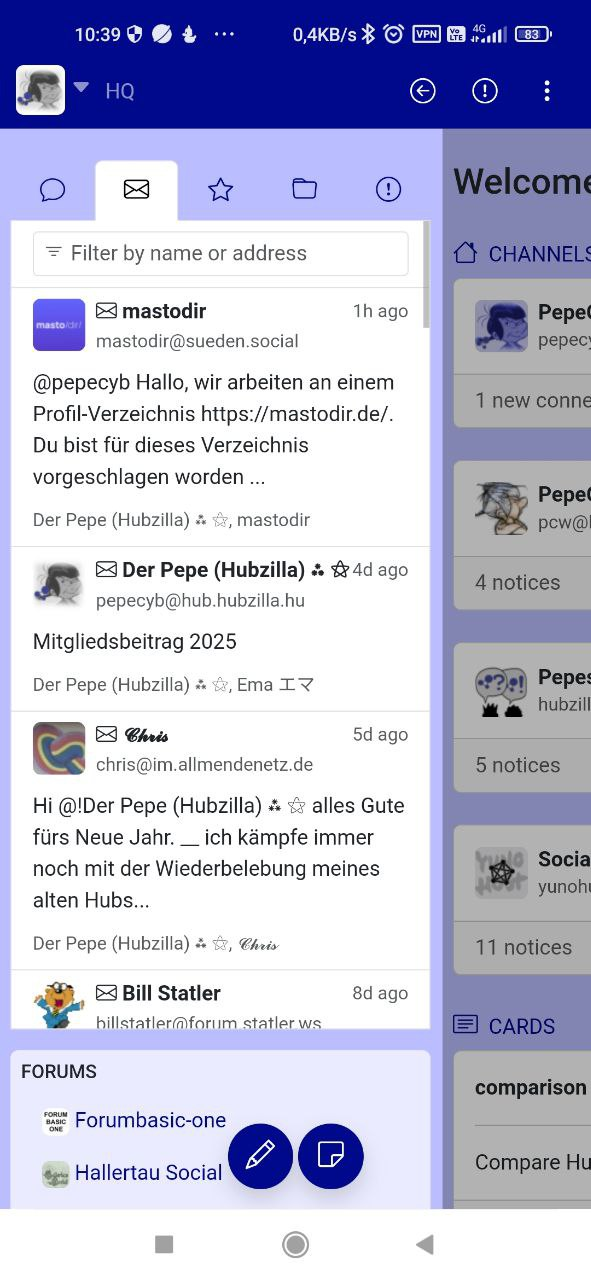Screen dimensions: 591x1280
Task: Open the Bill Statler message entry
Action: point(221,1000)
